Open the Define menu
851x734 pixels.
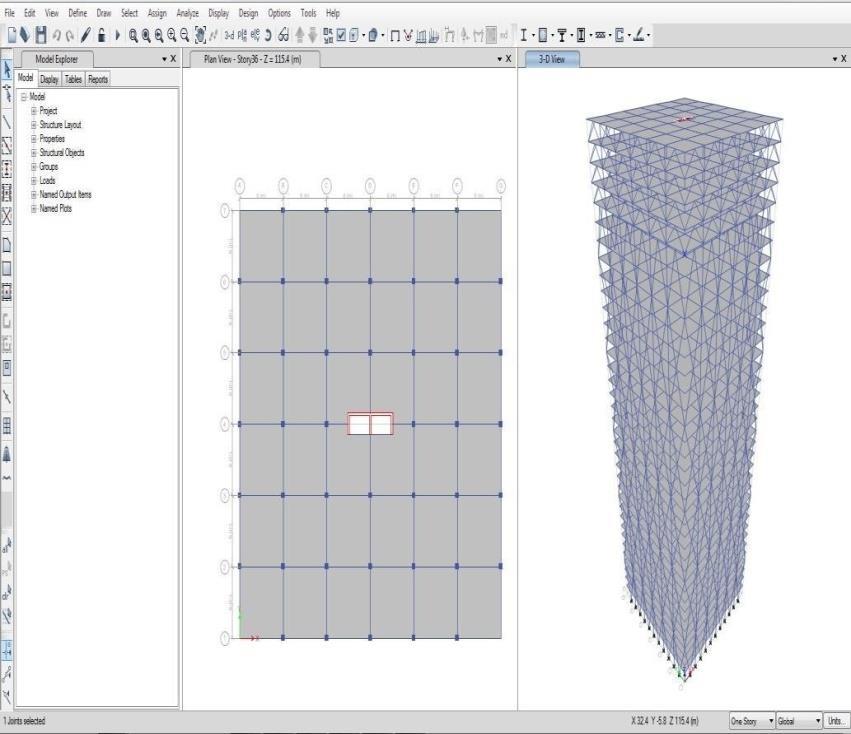[78, 12]
